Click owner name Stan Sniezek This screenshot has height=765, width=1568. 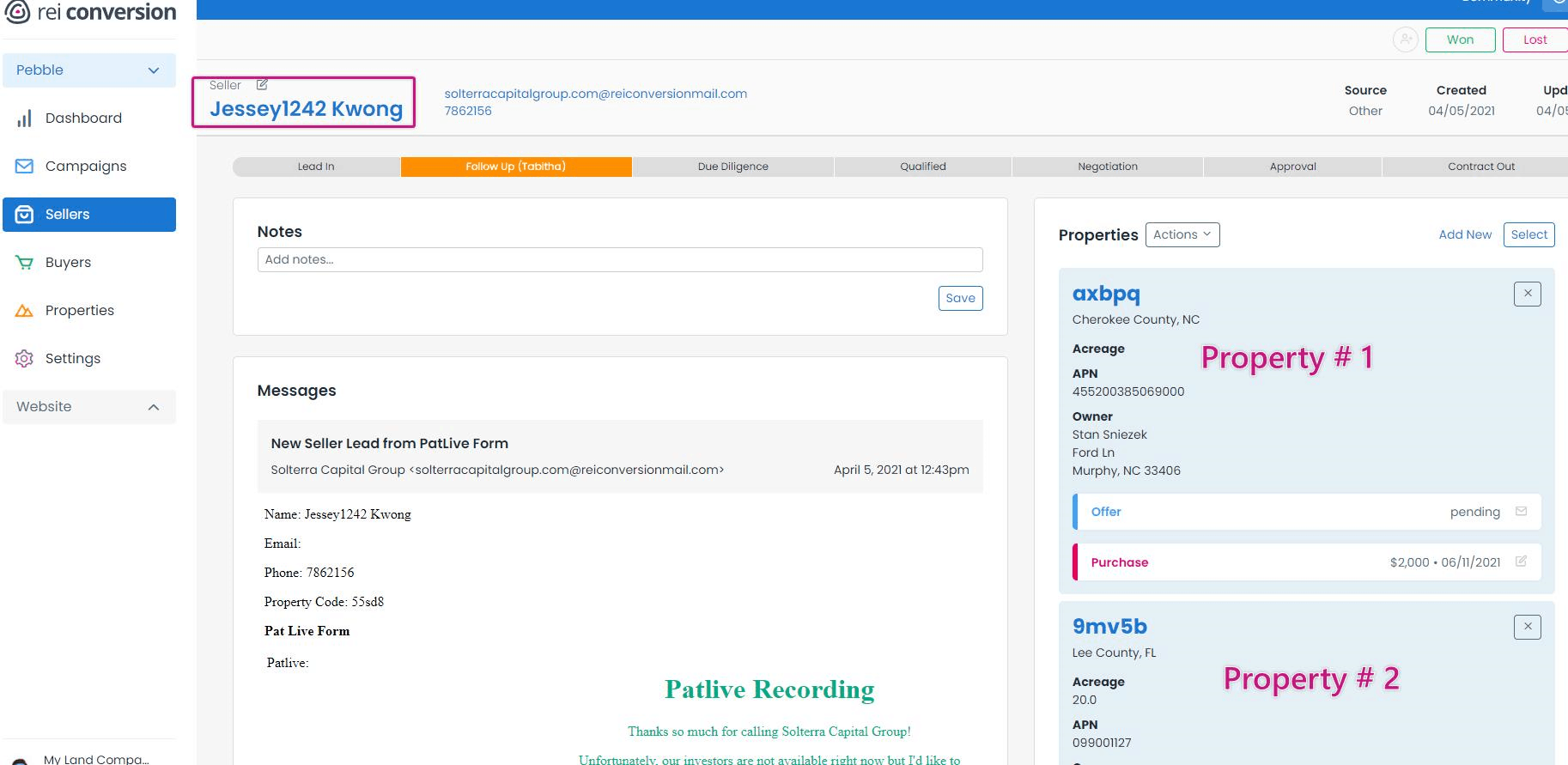[1109, 434]
